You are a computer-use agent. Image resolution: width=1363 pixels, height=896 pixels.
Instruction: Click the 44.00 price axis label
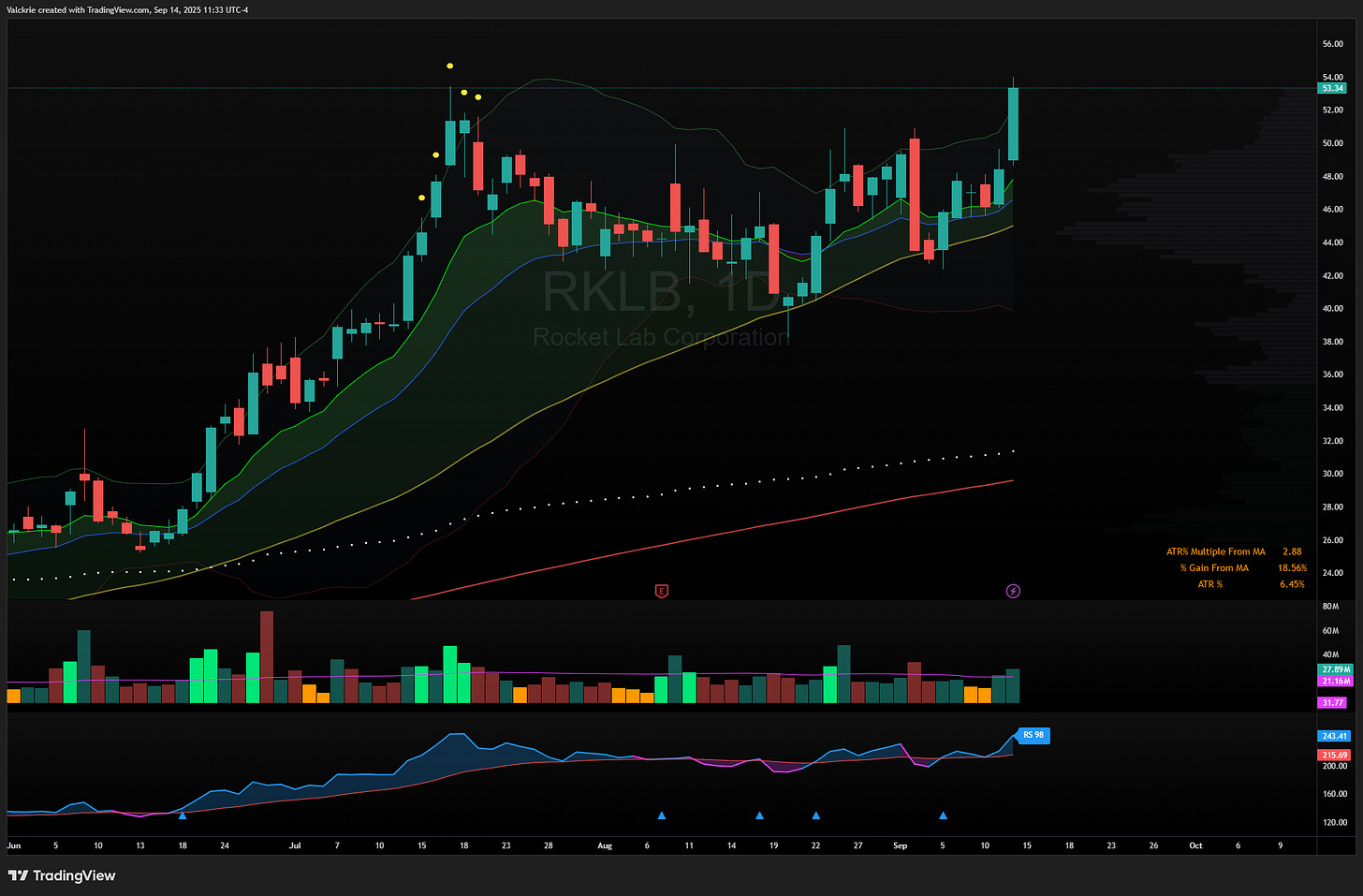point(1333,242)
